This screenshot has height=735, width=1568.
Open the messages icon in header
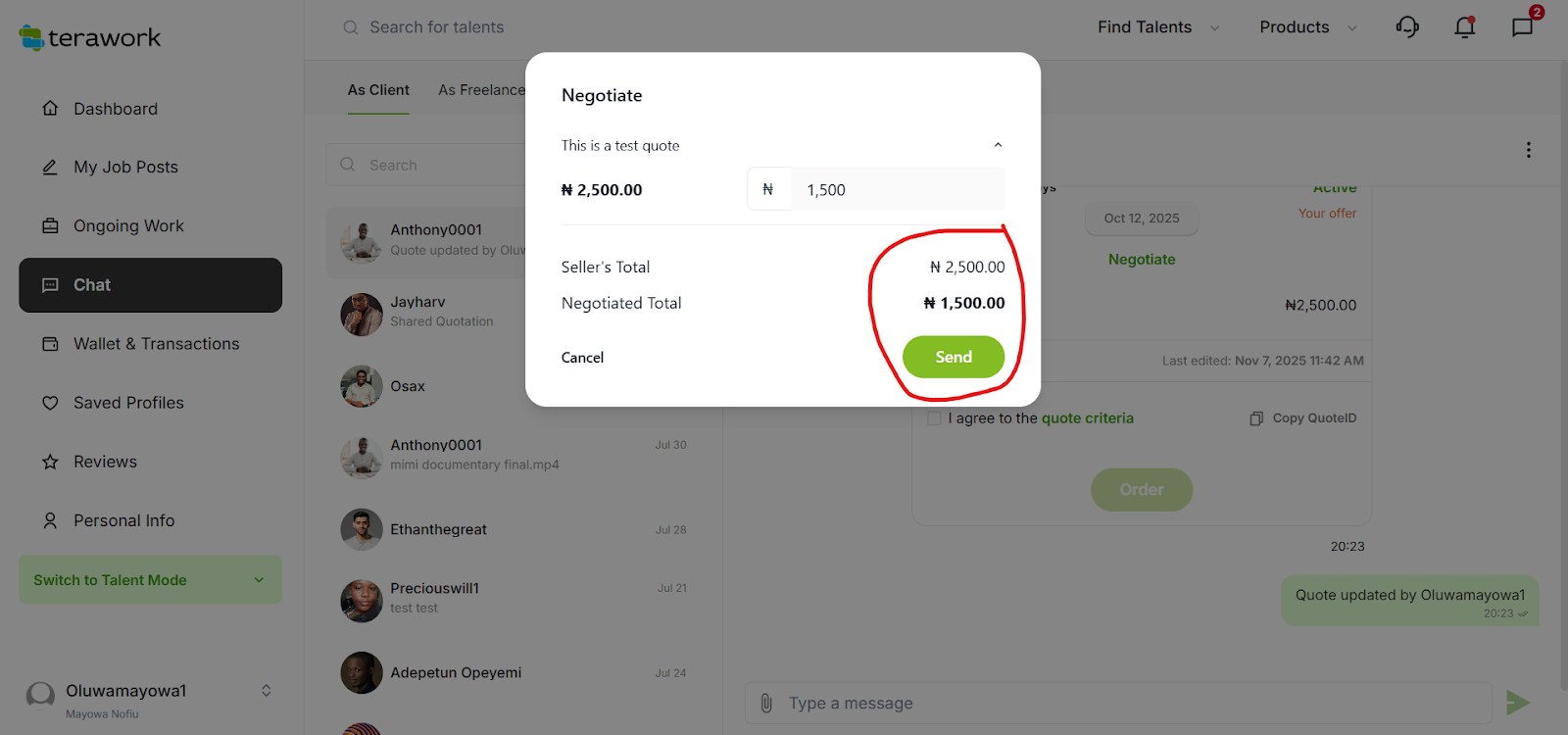pyautogui.click(x=1522, y=27)
